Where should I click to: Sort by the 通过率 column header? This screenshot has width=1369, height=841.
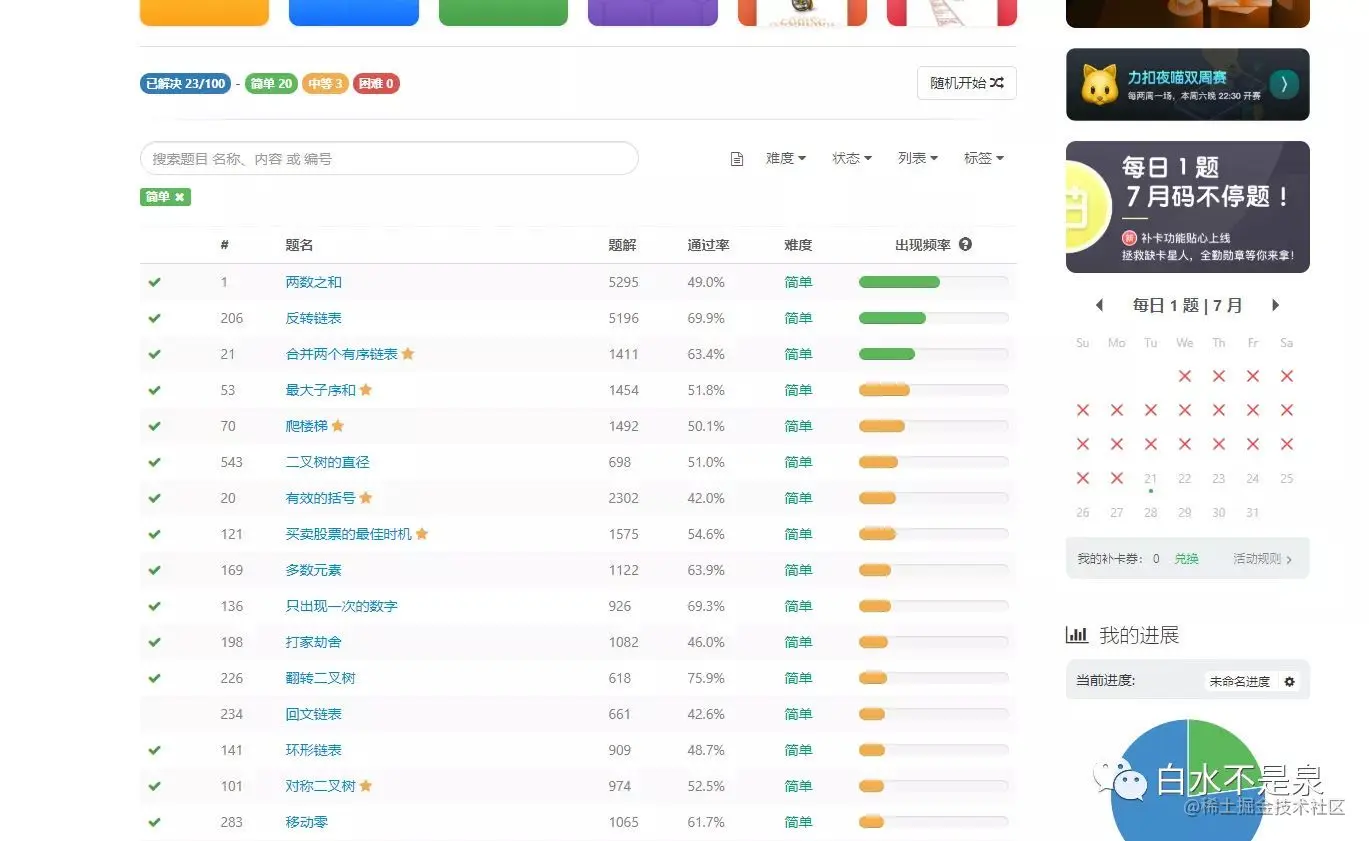pyautogui.click(x=708, y=245)
